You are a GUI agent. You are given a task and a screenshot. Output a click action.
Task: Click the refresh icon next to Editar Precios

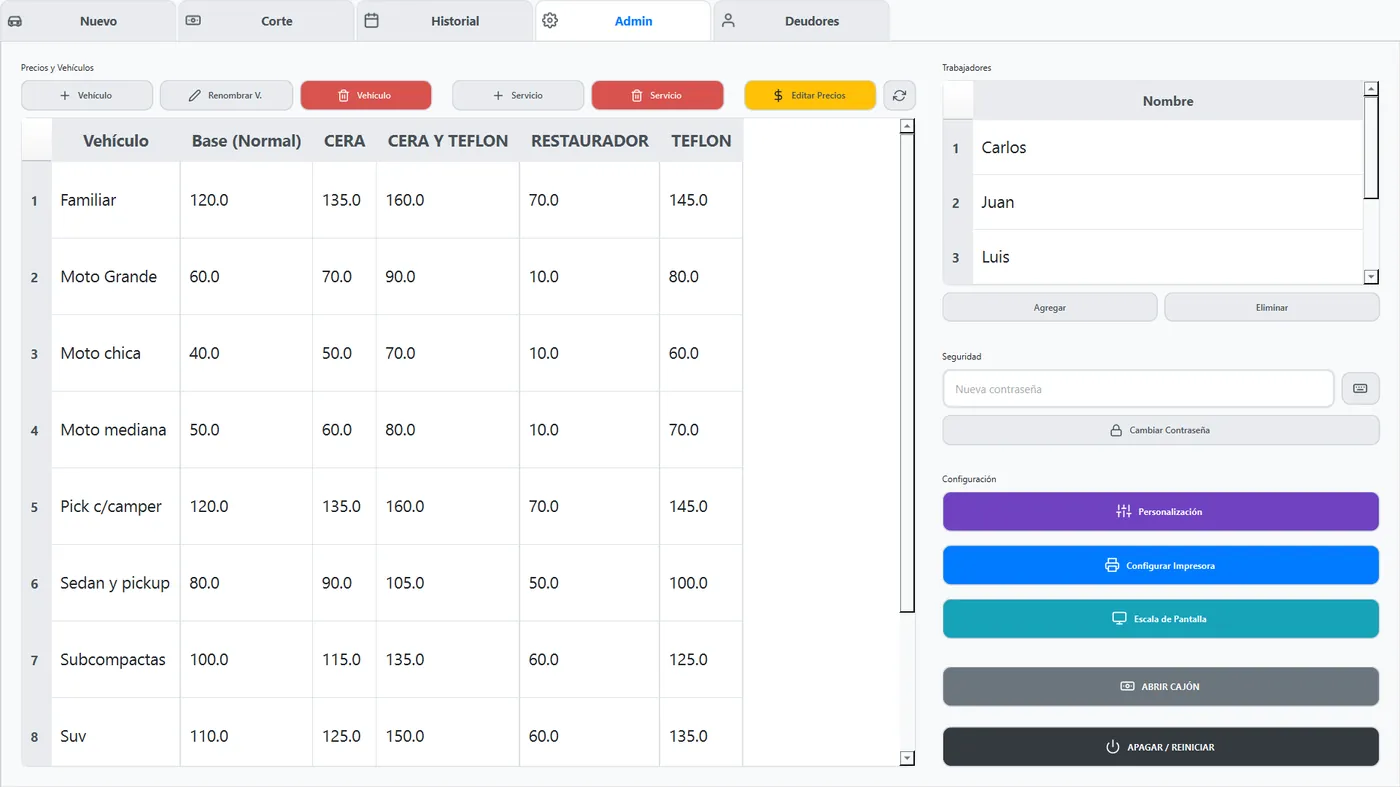point(899,95)
